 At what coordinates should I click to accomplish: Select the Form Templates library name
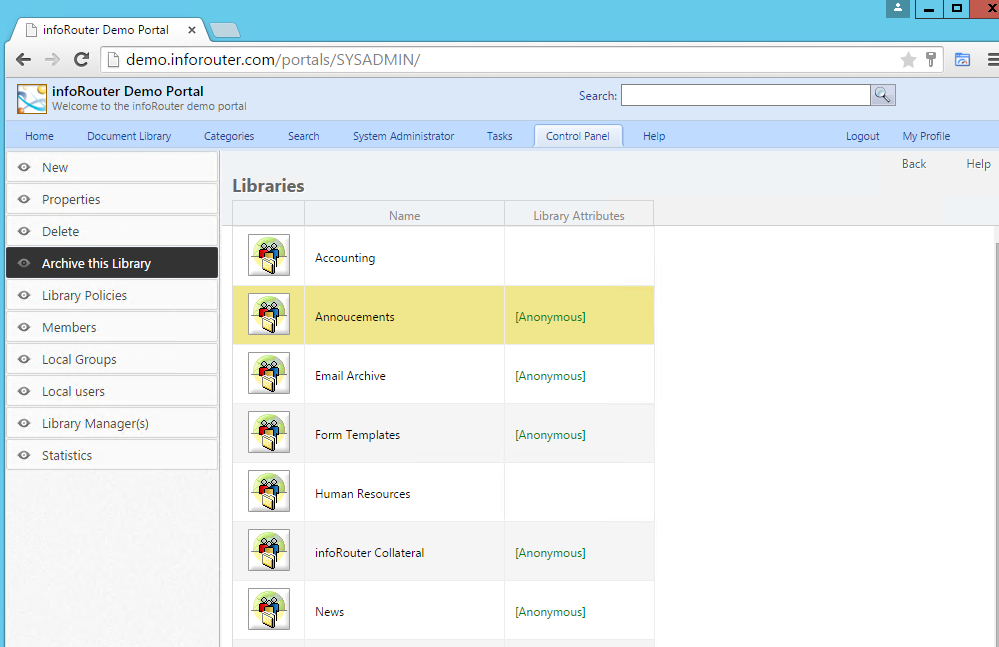point(357,435)
